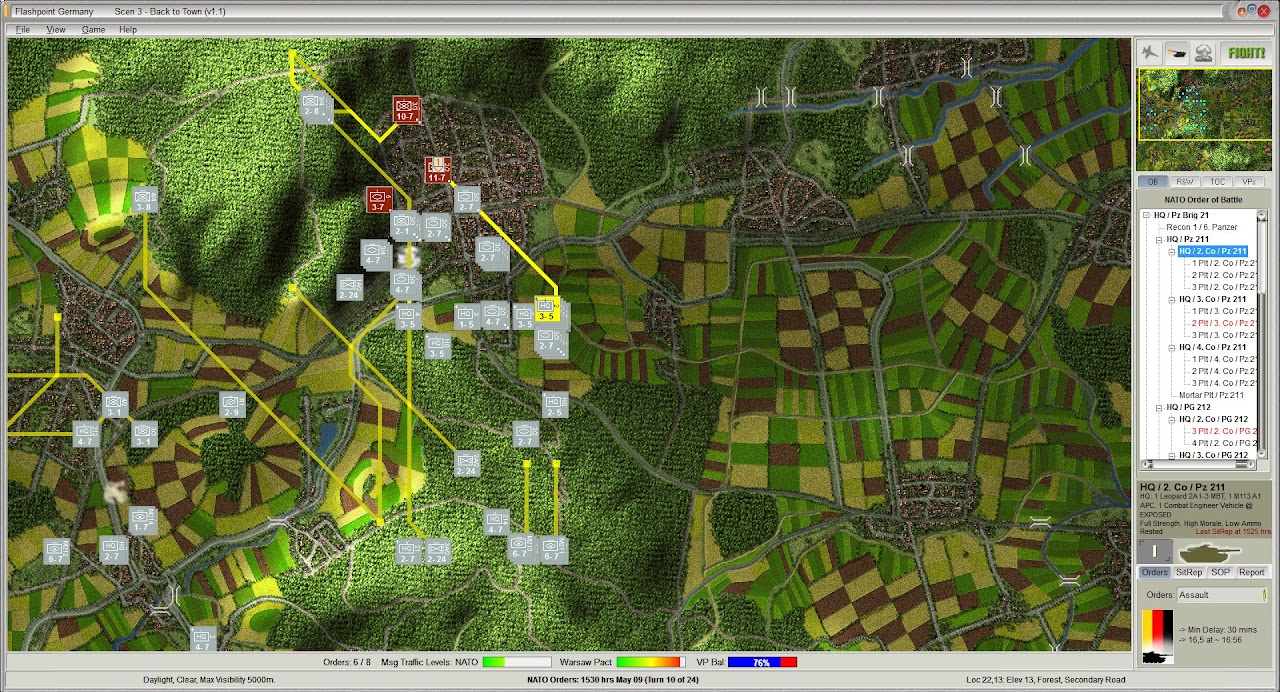
Task: Open the Orders dropdown showing Assault
Action: 1222,594
